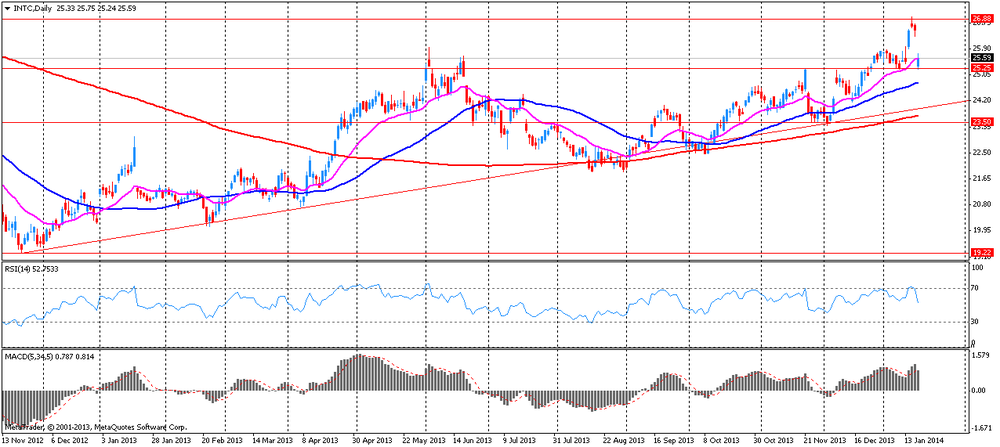Open the chart menu triangle beside INTC,Daily
This screenshot has height=447, width=1000.
[7, 8]
